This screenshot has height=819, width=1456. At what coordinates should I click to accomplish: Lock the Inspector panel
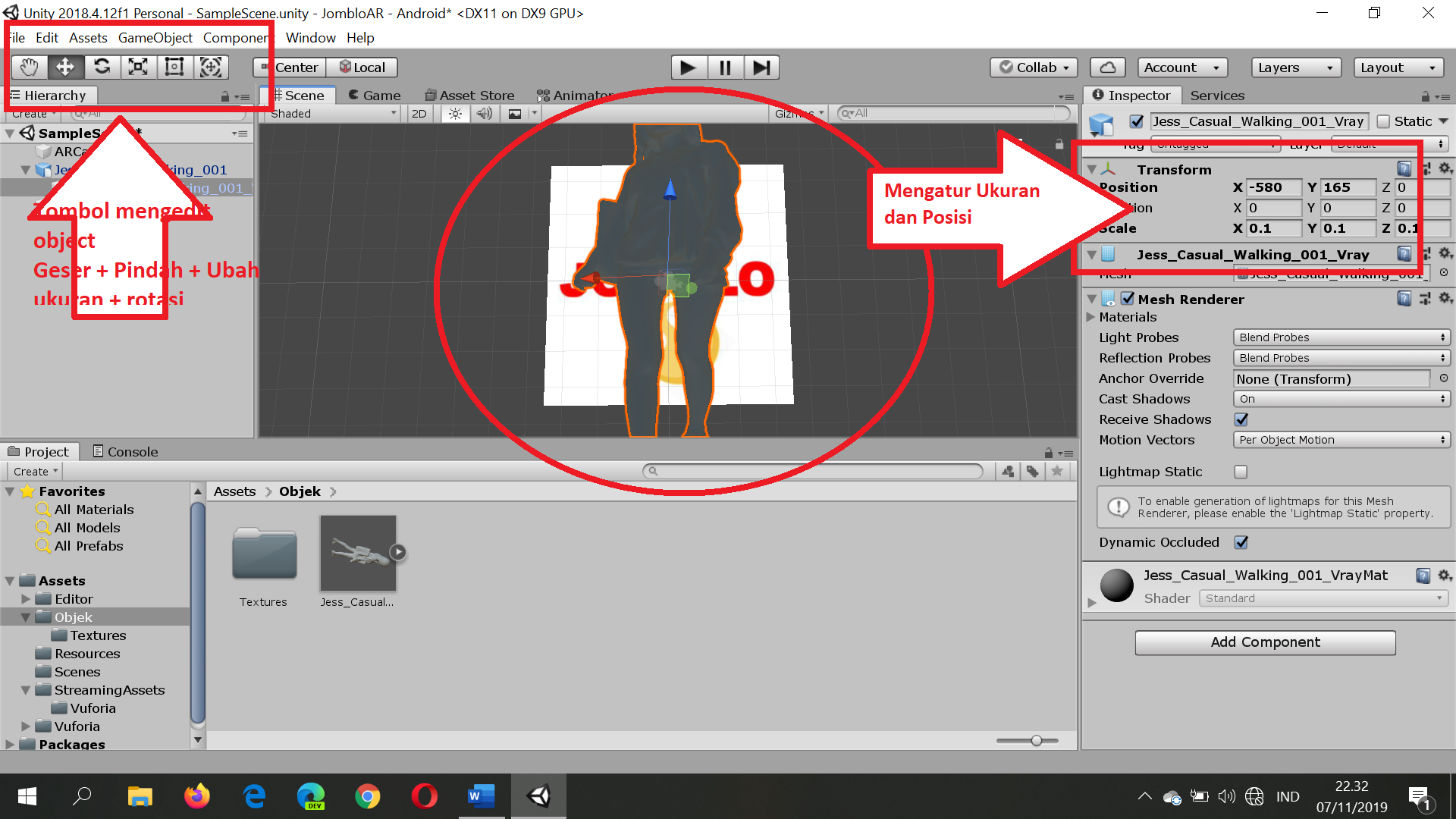coord(1425,96)
